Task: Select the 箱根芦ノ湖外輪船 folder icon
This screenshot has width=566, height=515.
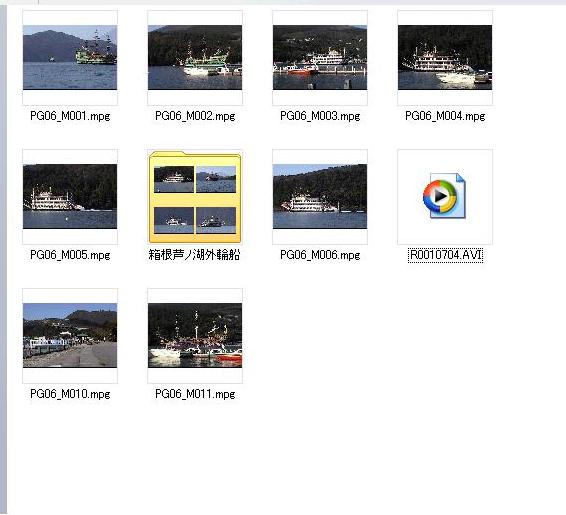Action: 195,197
